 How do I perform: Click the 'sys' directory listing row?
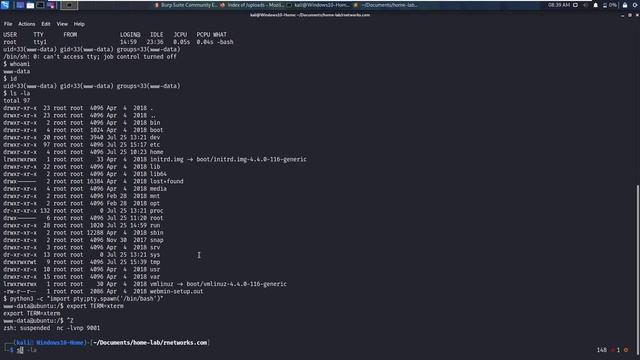point(82,255)
